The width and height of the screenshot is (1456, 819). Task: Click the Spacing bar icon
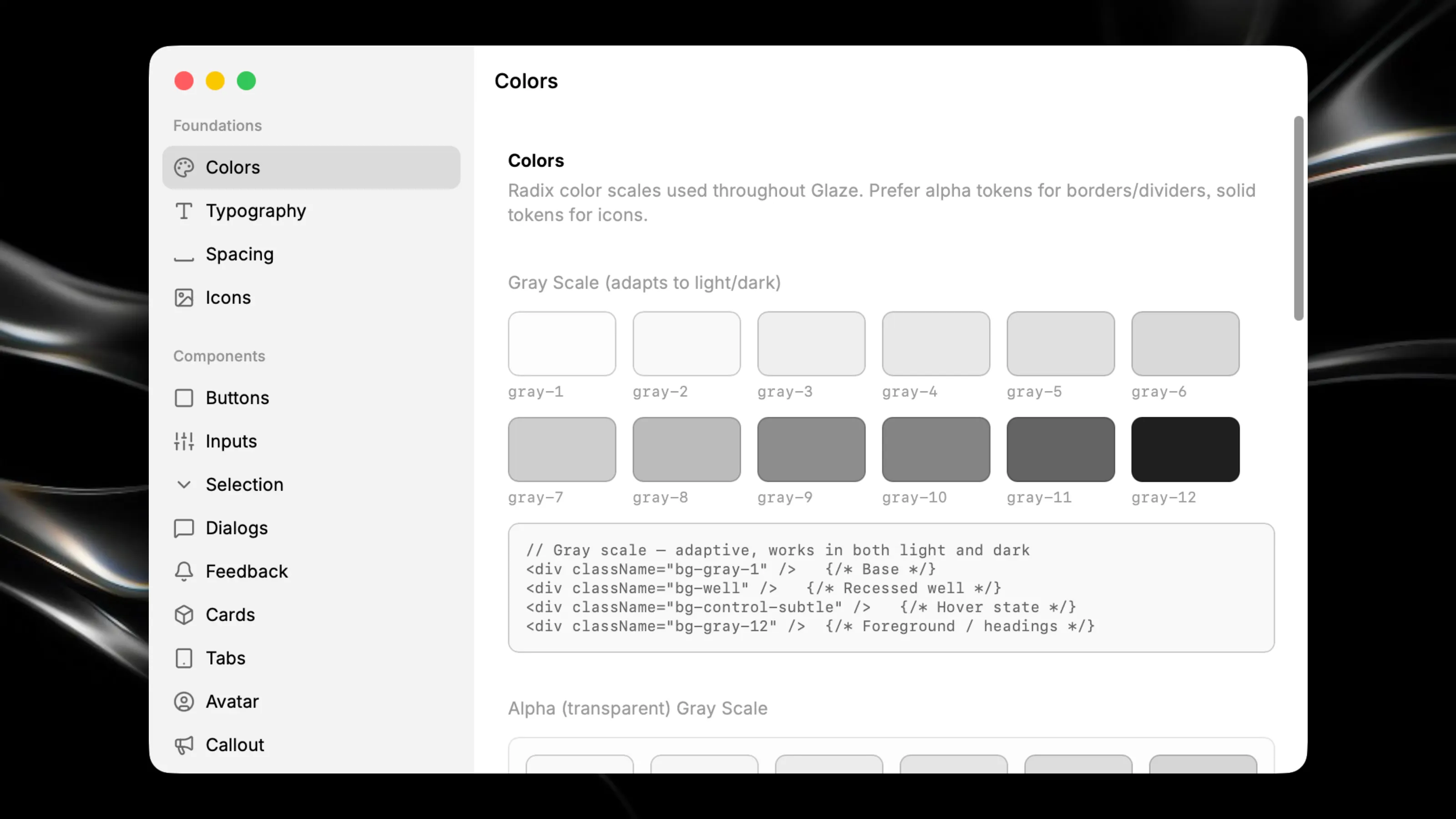(x=184, y=258)
